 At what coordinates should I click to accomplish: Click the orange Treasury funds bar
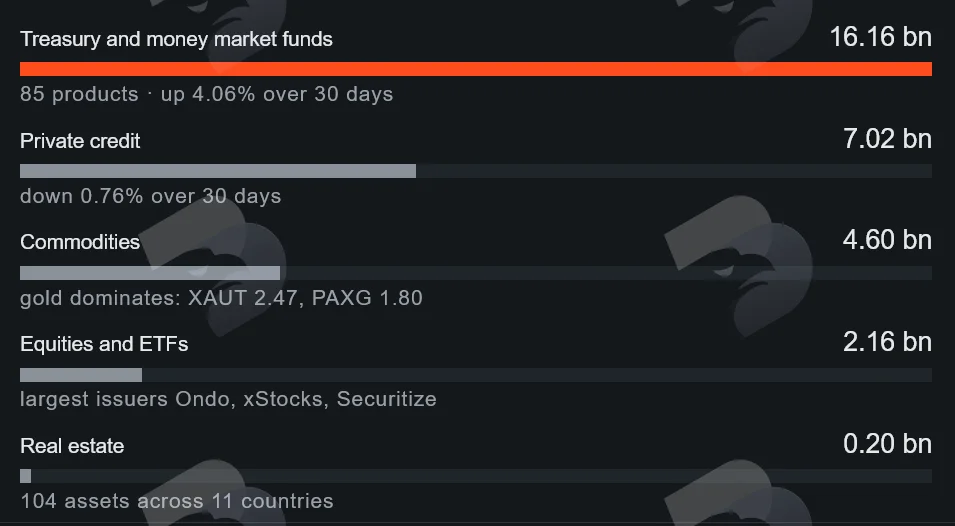[476, 69]
